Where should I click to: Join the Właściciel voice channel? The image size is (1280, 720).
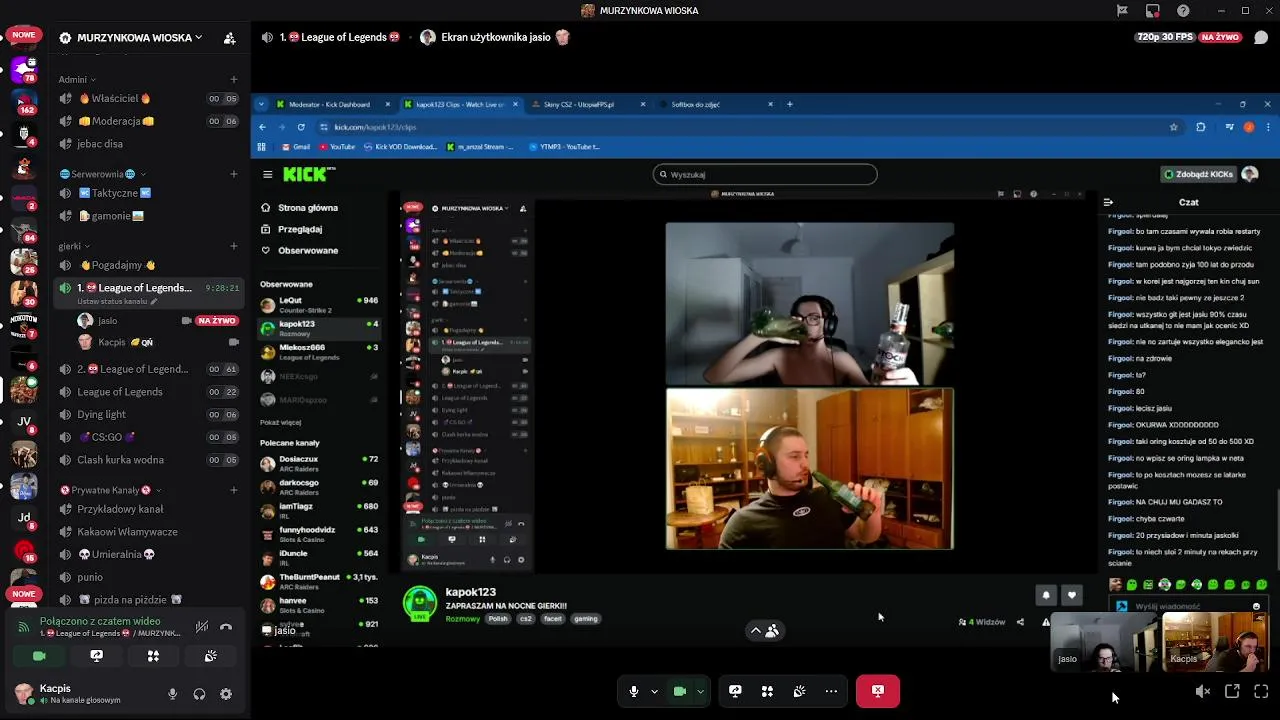[148, 99]
